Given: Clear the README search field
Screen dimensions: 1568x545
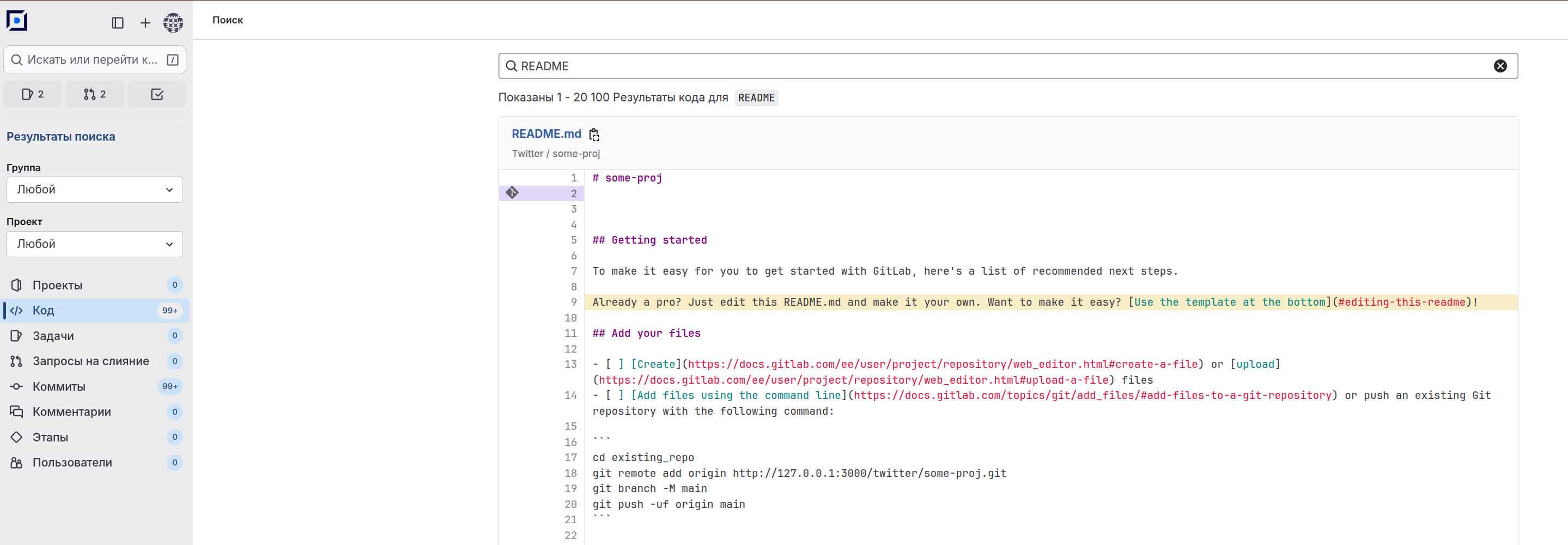Looking at the screenshot, I should point(1500,66).
